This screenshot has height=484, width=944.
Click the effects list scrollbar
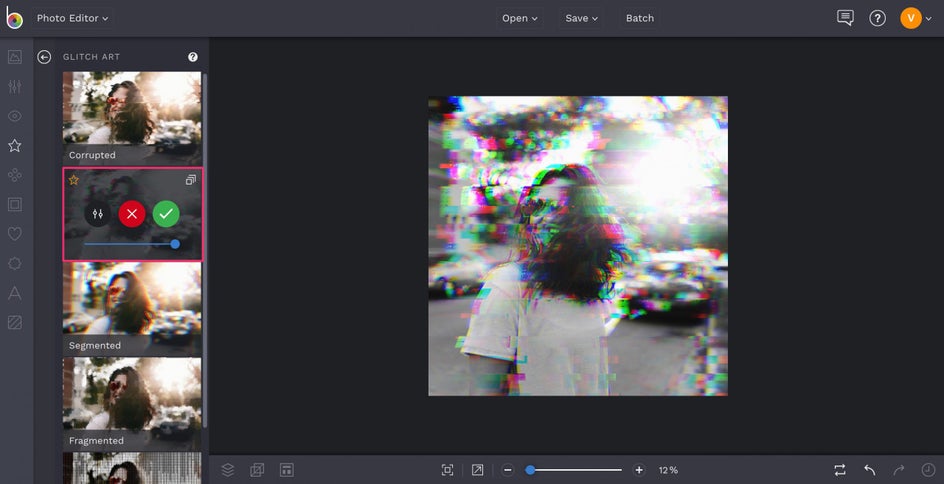205,250
